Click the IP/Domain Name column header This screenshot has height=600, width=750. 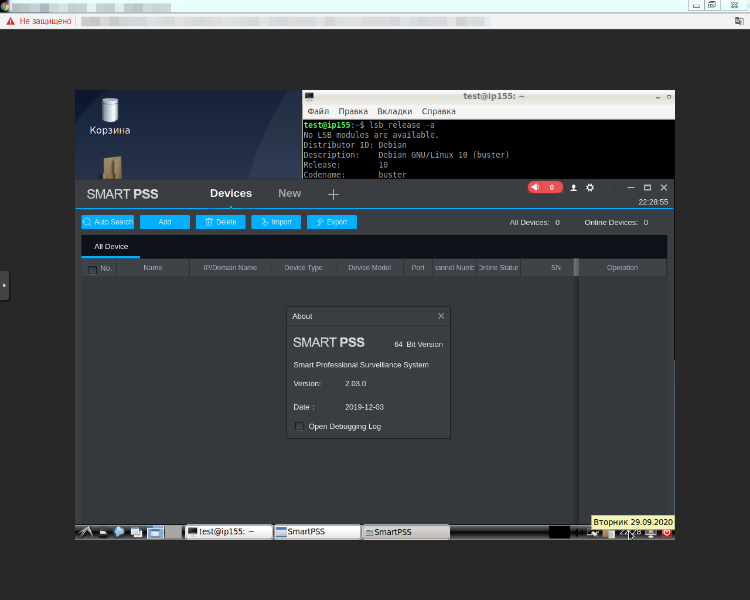(x=230, y=267)
